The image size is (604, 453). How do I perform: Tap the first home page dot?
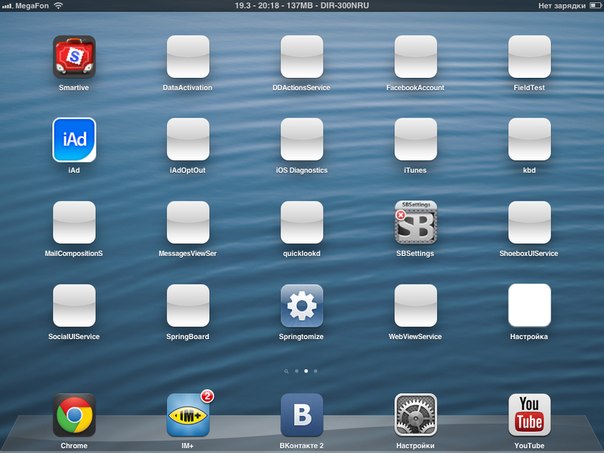296,371
